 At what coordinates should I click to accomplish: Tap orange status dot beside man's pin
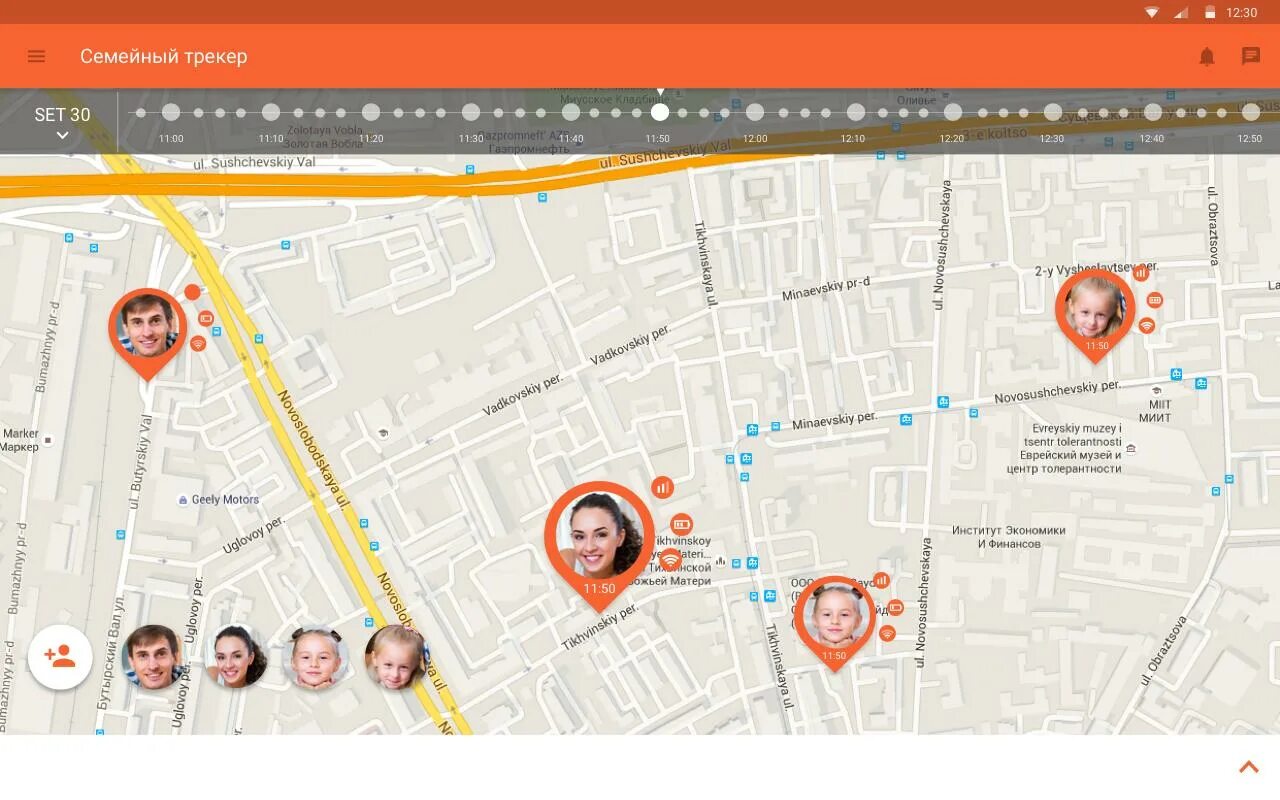pos(192,292)
